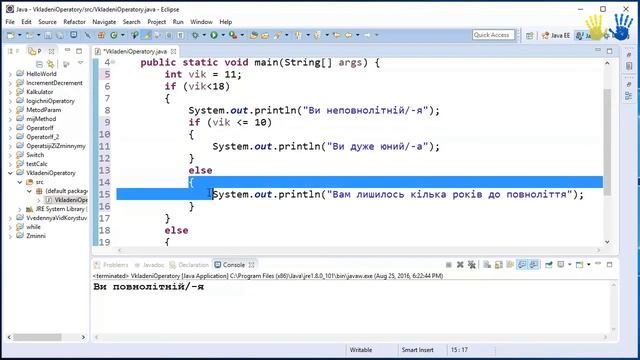640x360 pixels.
Task: Click the Debug bug toolbar icon
Action: tap(195, 35)
